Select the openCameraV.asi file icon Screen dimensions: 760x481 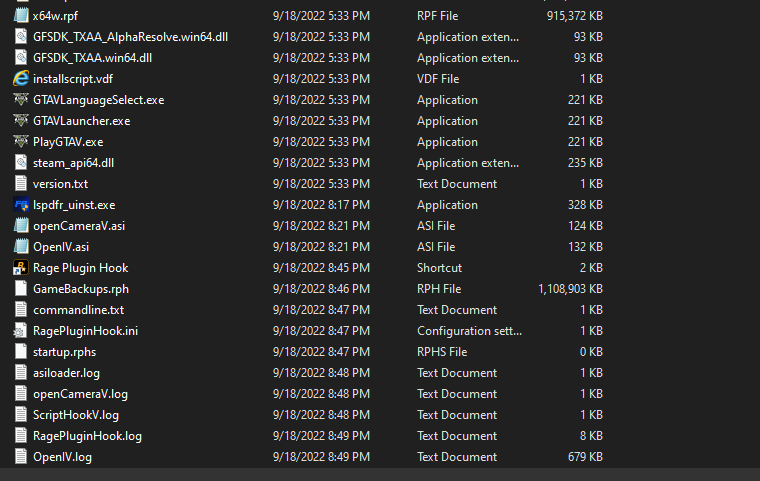pos(21,226)
